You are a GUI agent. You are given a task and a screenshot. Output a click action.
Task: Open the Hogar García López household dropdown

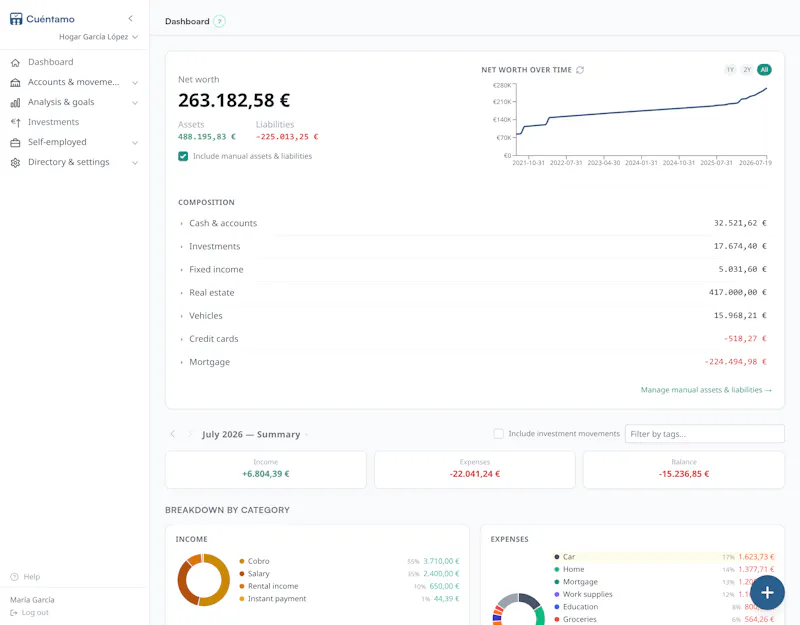(x=98, y=37)
